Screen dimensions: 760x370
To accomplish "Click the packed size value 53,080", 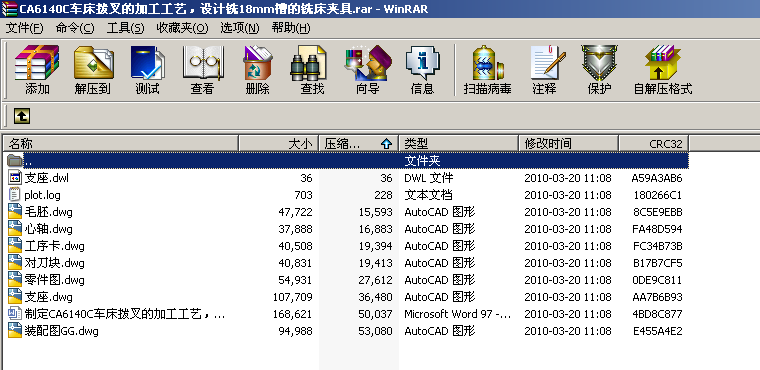I will click(x=375, y=331).
